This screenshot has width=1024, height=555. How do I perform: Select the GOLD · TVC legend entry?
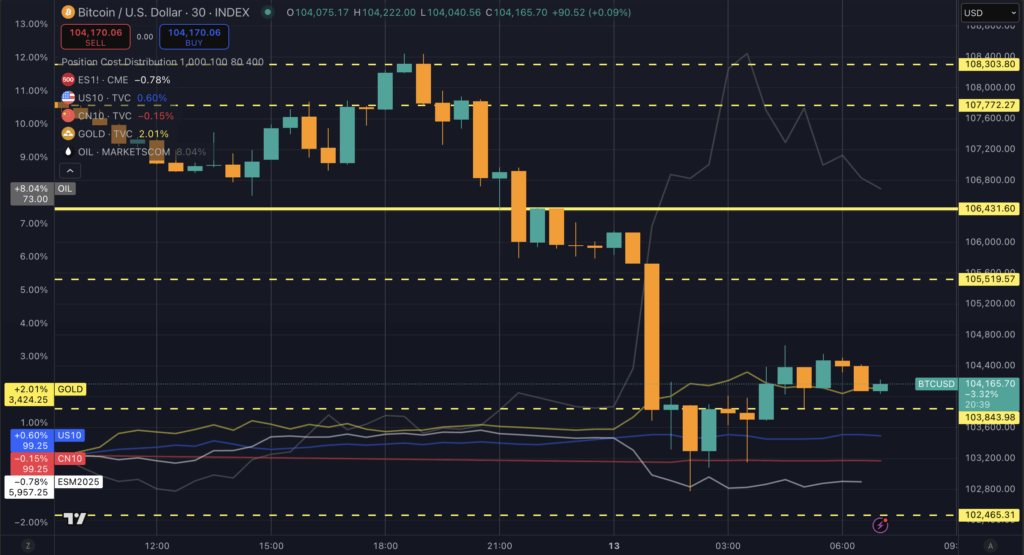(x=105, y=134)
